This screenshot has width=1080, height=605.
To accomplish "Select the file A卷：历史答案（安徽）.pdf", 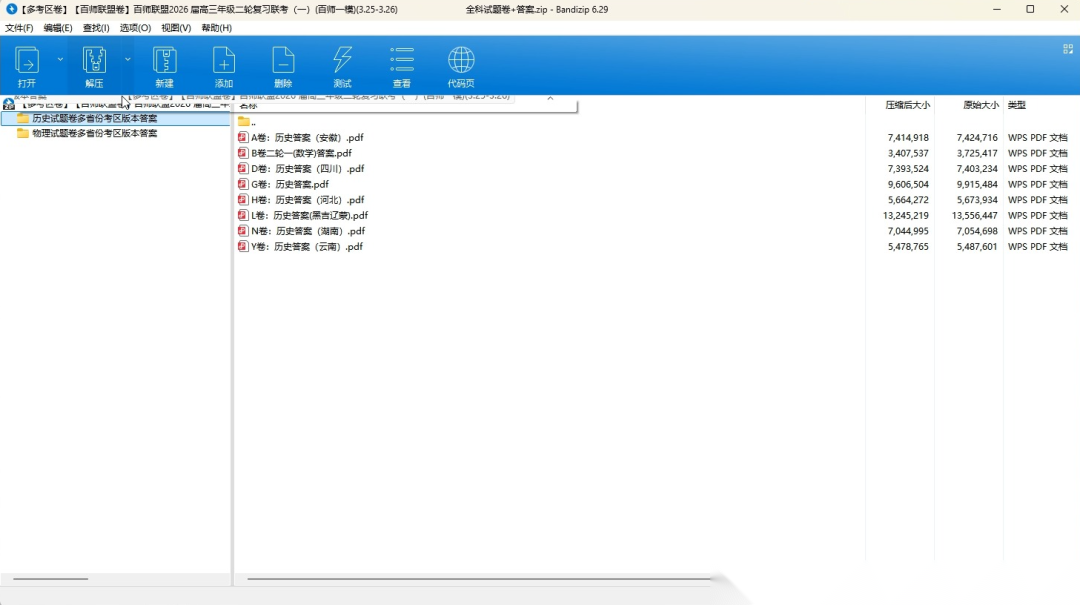I will tap(307, 138).
